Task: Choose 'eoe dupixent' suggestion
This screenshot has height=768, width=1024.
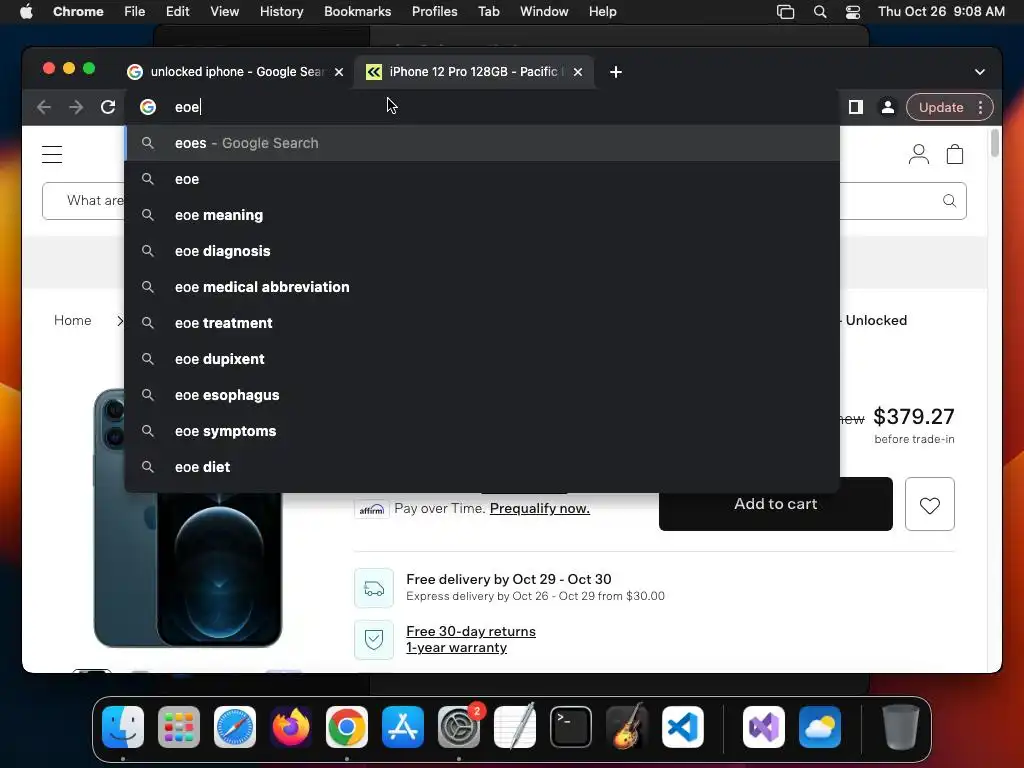Action: click(482, 359)
